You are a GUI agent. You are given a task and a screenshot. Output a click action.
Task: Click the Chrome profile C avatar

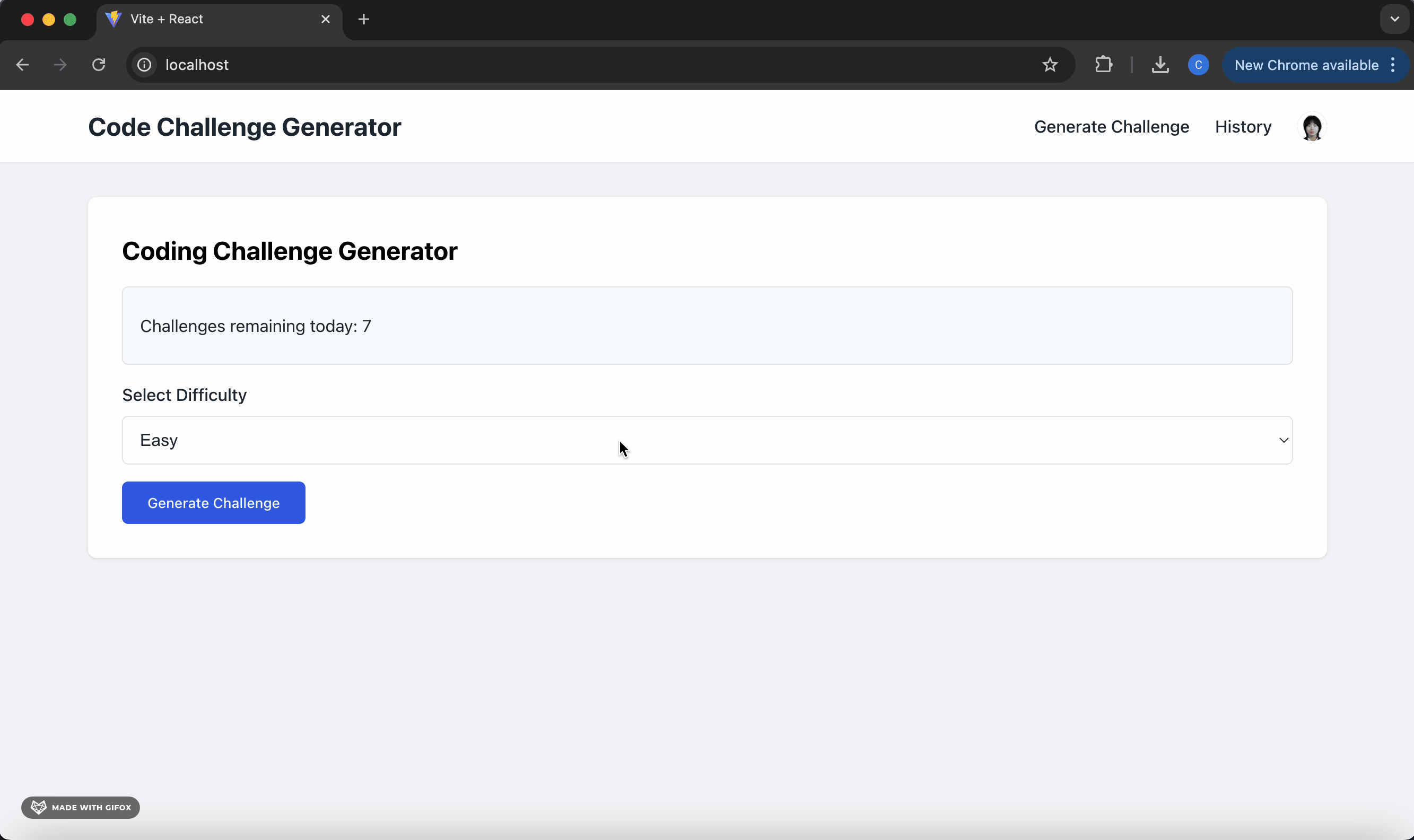pos(1198,65)
